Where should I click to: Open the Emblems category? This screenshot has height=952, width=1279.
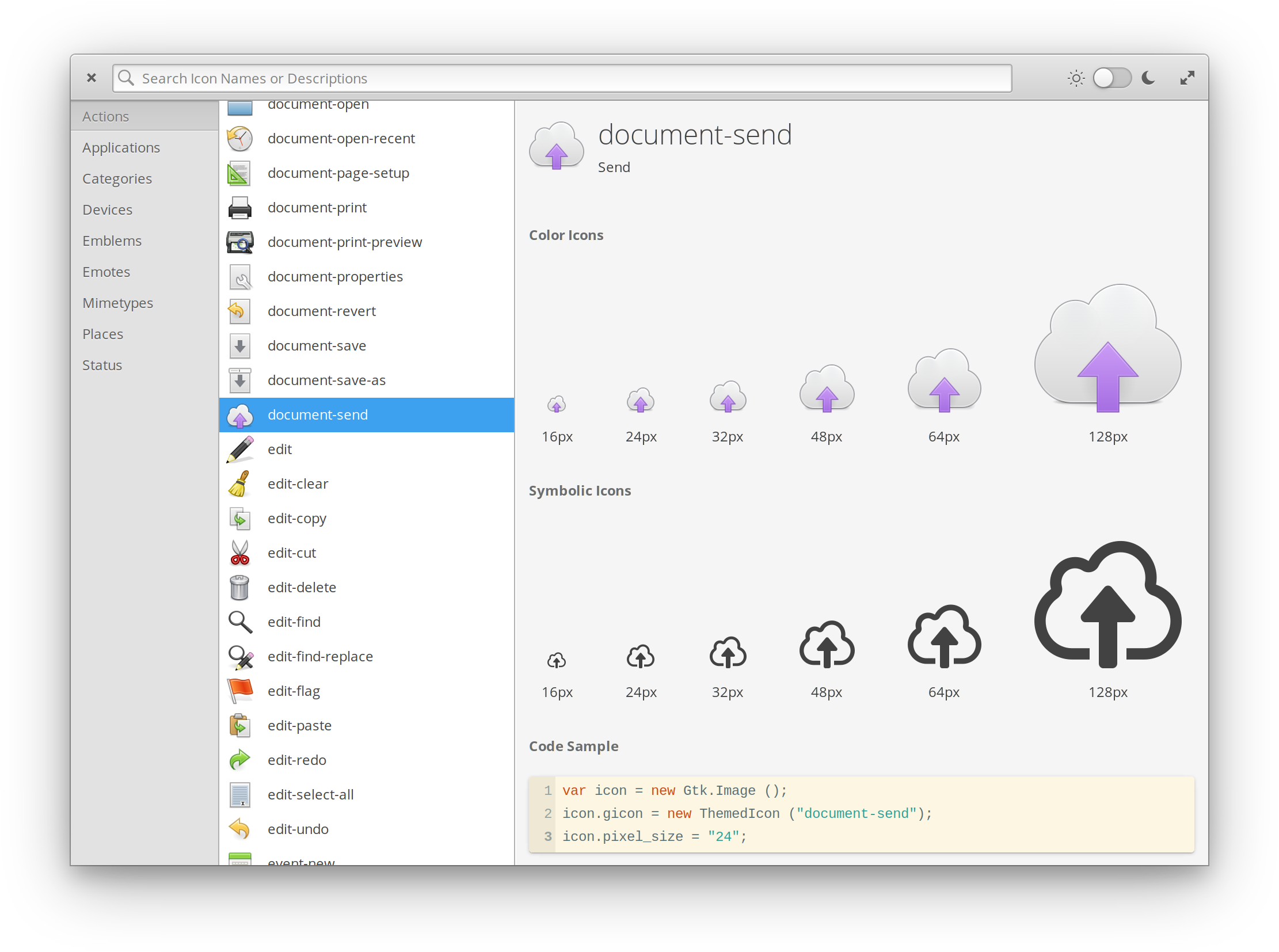coord(112,241)
